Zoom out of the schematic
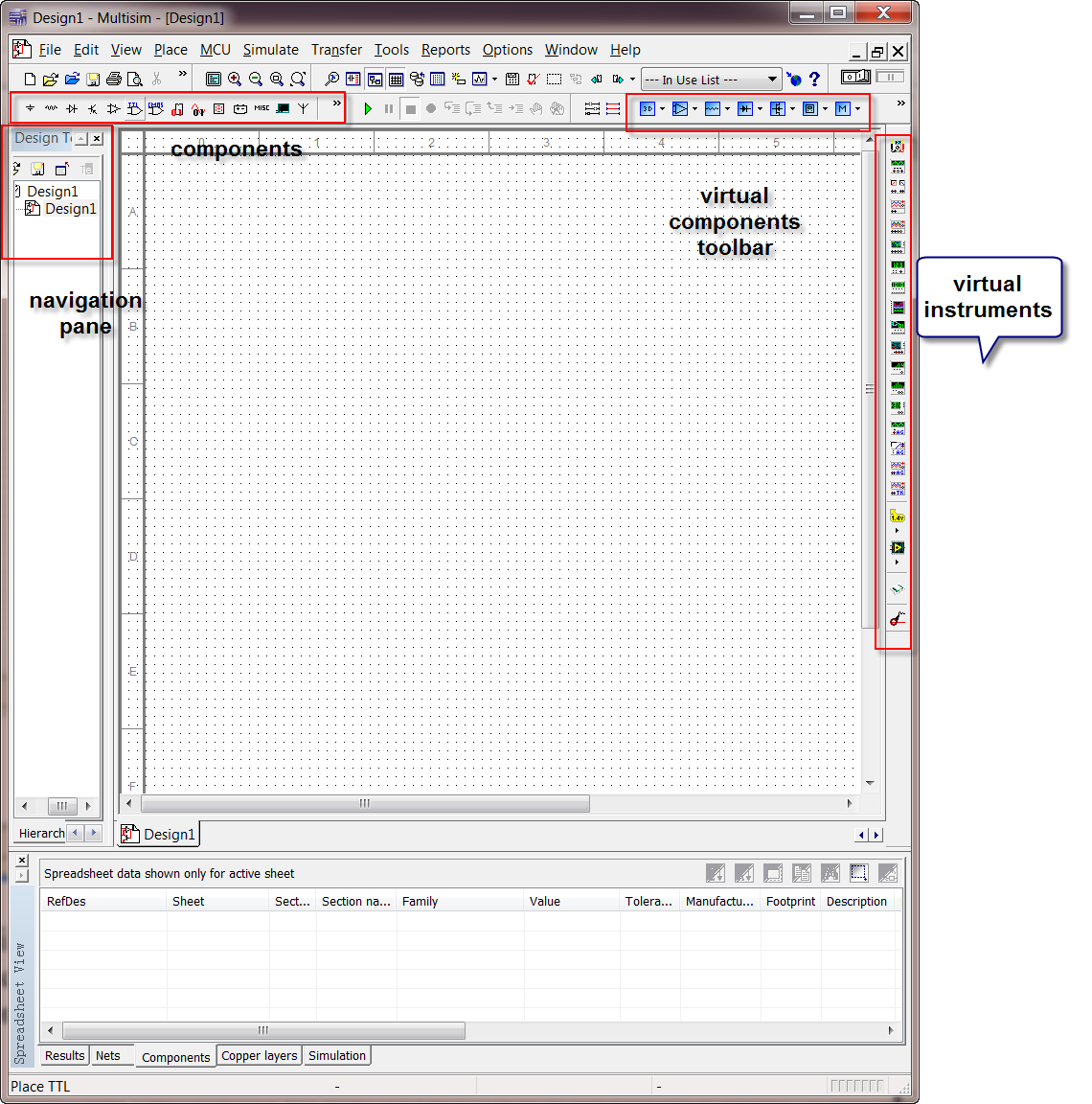This screenshot has height=1104, width=1092. tap(256, 79)
